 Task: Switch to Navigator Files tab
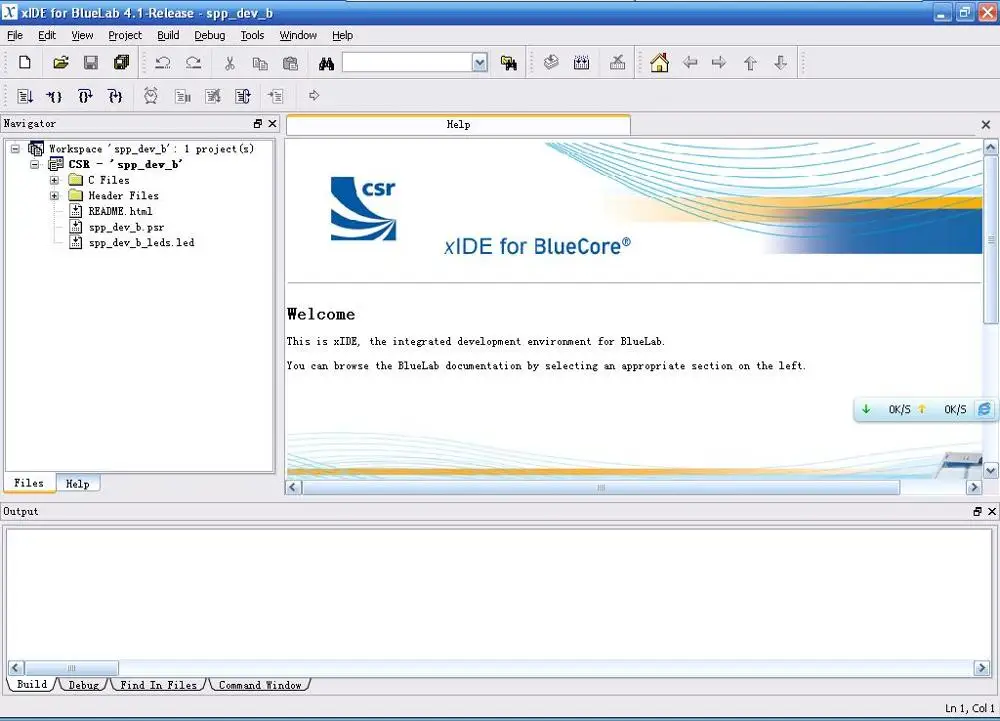(x=29, y=483)
